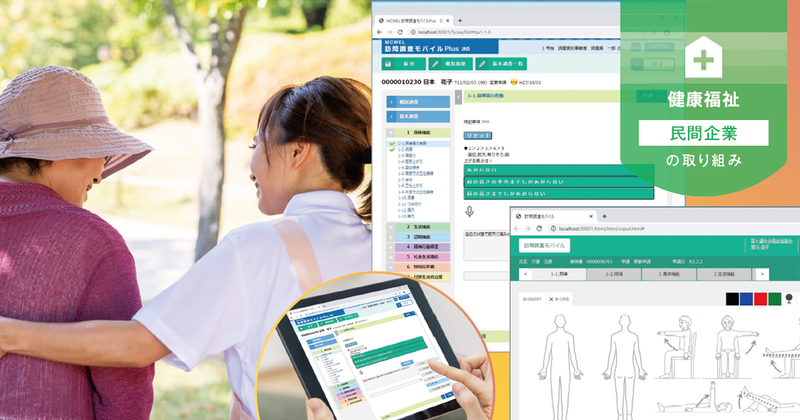Choose answer 肩の高さの半分までしかあがらない
The width and height of the screenshot is (800, 420).
pyautogui.click(x=559, y=182)
